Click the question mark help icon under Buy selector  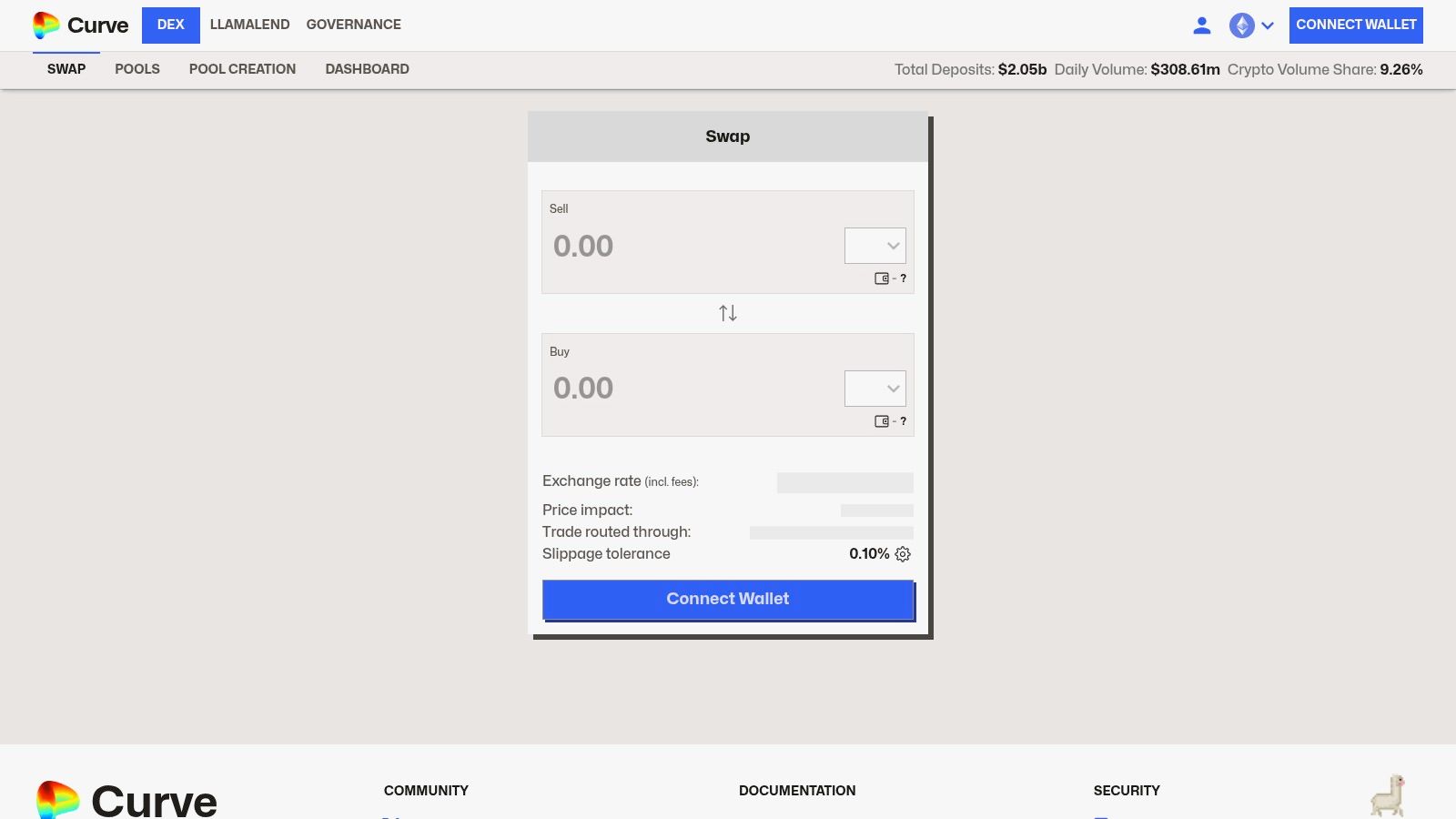903,421
